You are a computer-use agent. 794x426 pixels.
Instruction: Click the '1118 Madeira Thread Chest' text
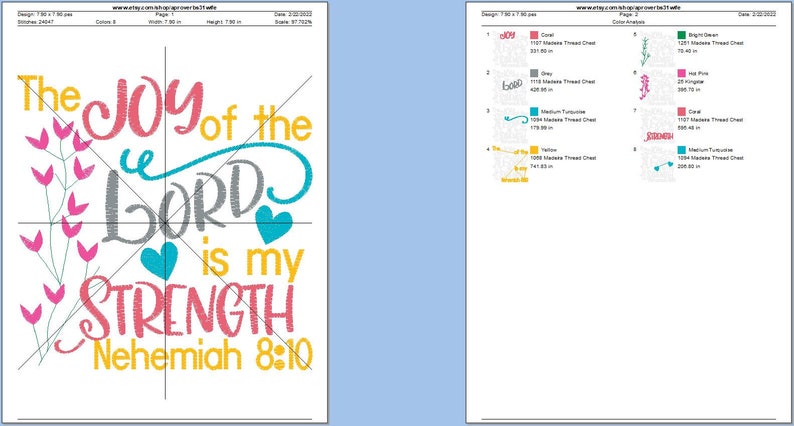pyautogui.click(x=563, y=82)
